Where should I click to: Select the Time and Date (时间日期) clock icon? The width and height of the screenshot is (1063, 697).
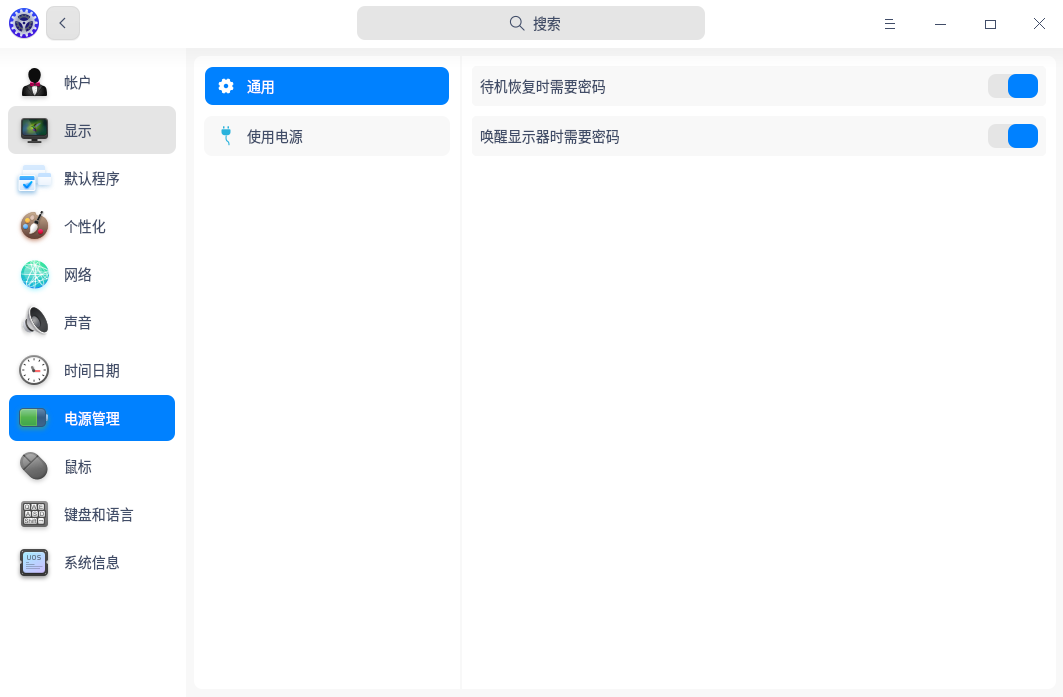click(x=34, y=371)
